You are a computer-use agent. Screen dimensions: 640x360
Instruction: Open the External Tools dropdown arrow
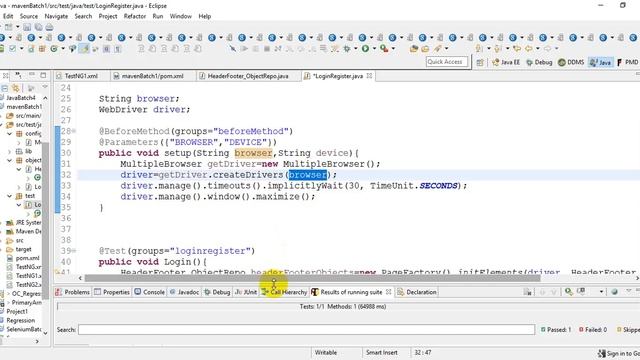(x=393, y=49)
